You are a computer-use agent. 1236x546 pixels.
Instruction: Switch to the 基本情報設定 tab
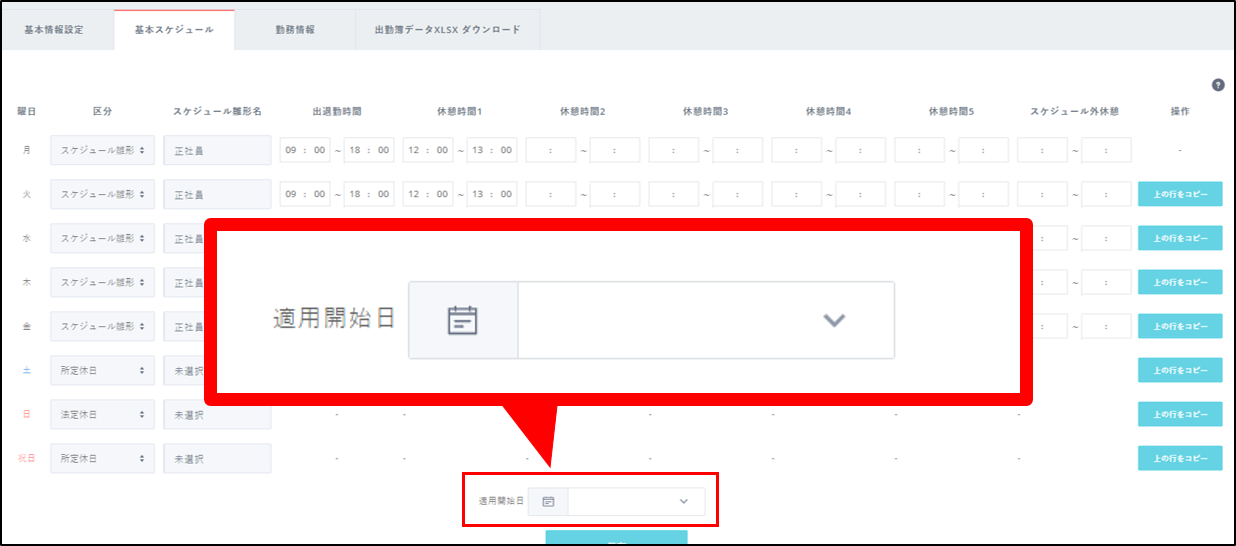click(x=54, y=30)
